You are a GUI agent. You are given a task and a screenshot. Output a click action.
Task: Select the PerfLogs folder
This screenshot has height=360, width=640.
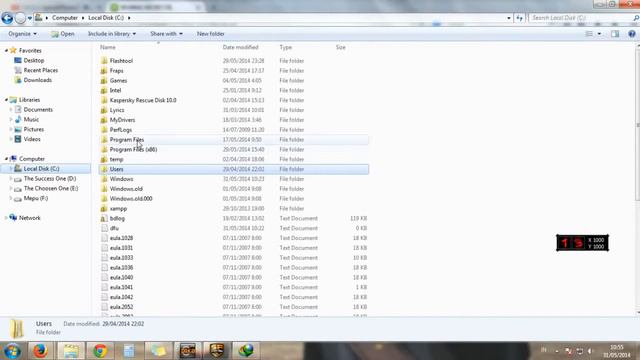[x=121, y=130]
